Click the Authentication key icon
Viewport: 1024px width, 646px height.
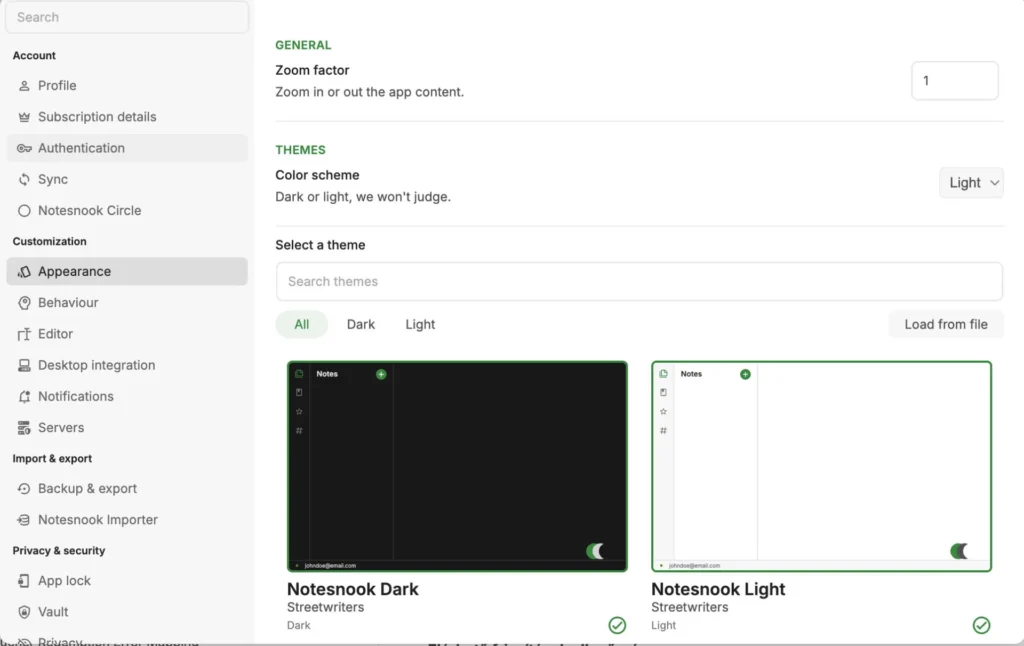point(24,148)
